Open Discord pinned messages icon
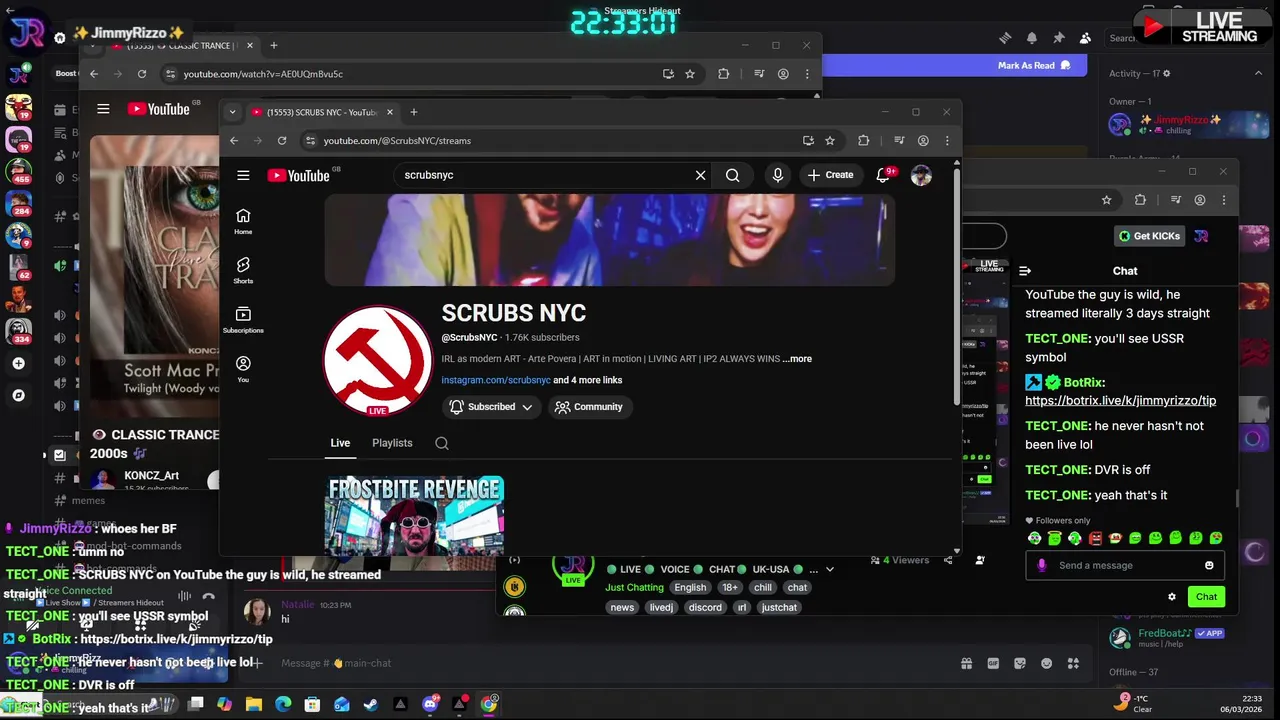This screenshot has height=720, width=1280. pos(1059,38)
